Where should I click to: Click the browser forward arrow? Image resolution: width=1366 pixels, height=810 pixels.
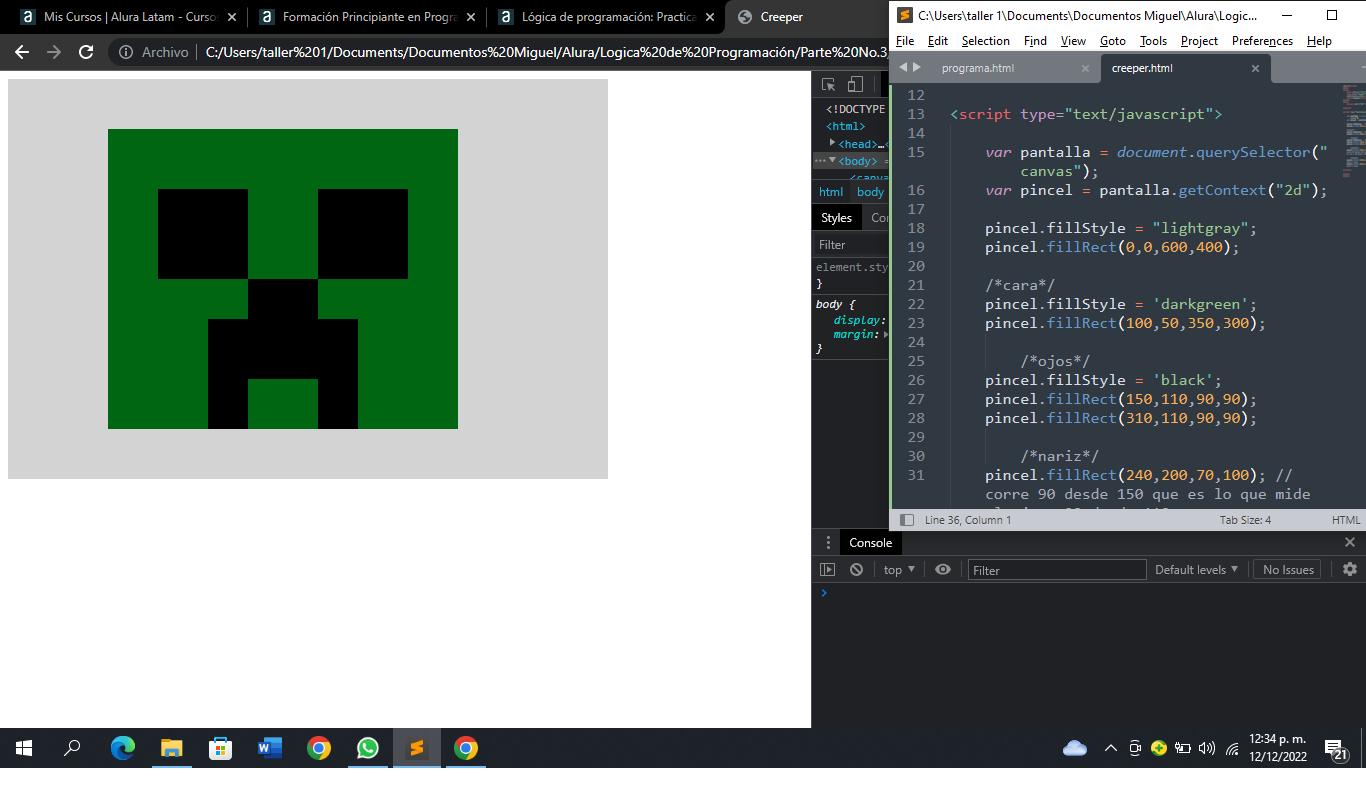(x=54, y=52)
